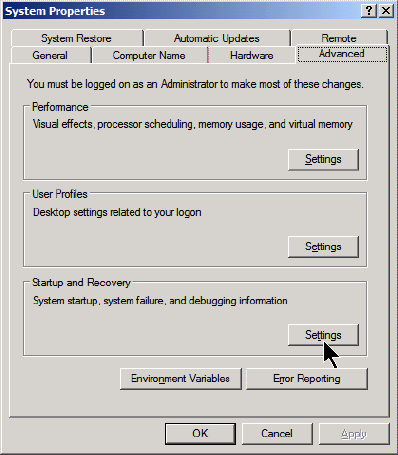Close the System Properties dialog
This screenshot has width=398, height=455.
[386, 11]
